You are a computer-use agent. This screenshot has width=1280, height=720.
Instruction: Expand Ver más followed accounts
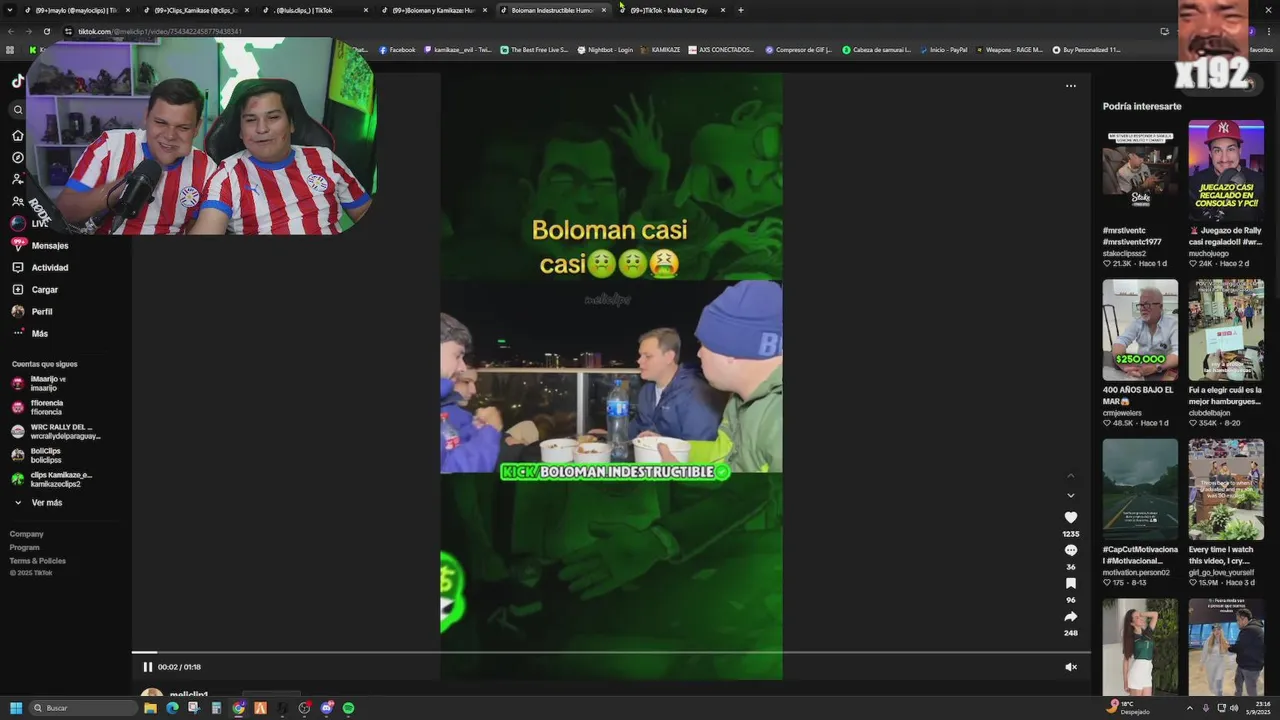pos(38,502)
